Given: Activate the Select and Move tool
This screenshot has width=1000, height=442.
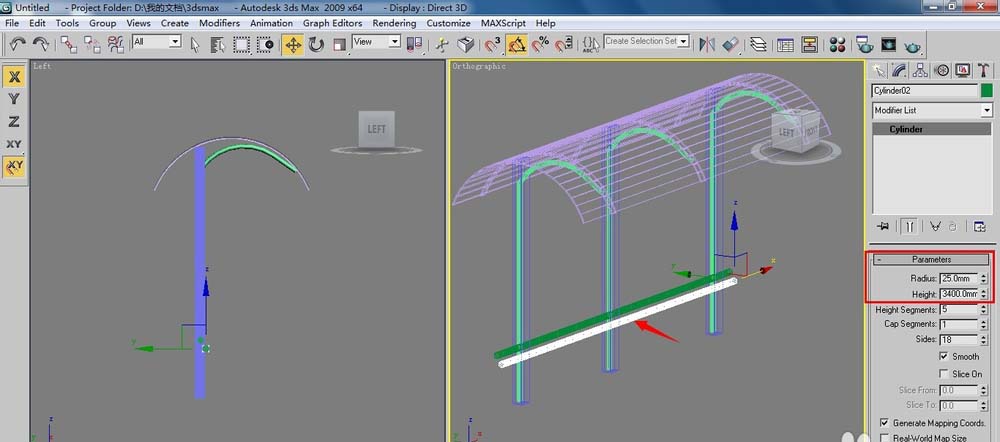Looking at the screenshot, I should pos(293,45).
